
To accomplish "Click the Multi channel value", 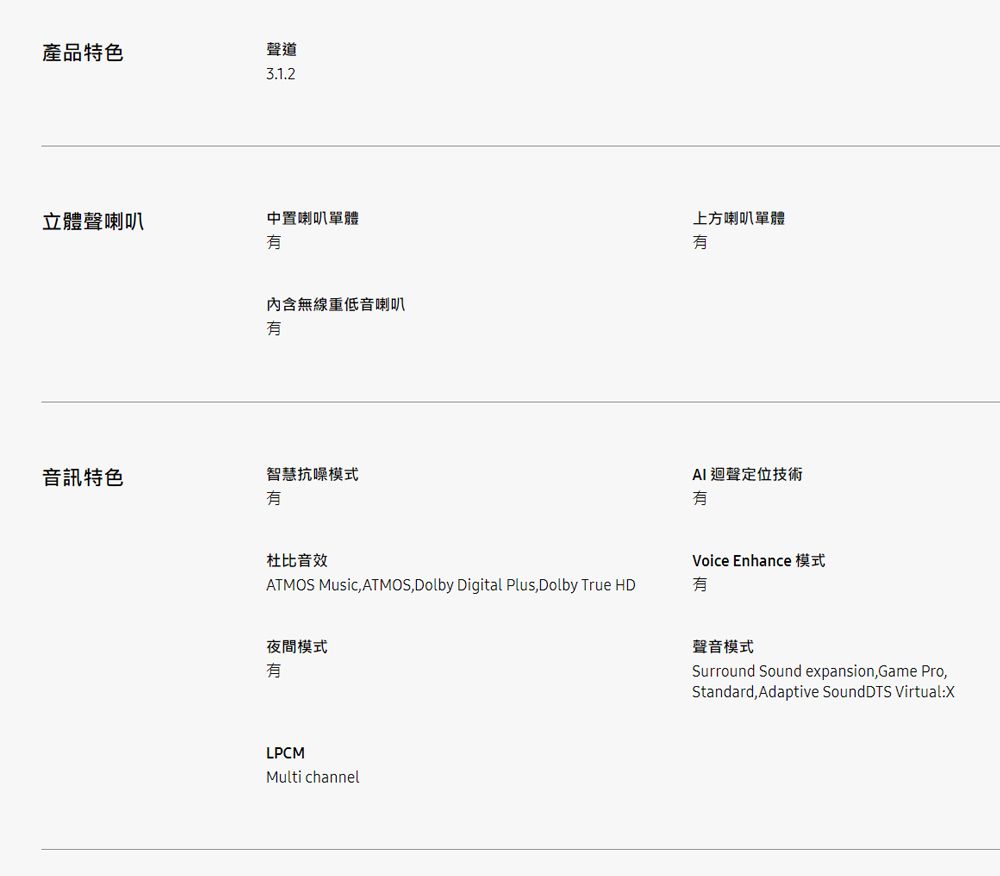I will tap(312, 777).
